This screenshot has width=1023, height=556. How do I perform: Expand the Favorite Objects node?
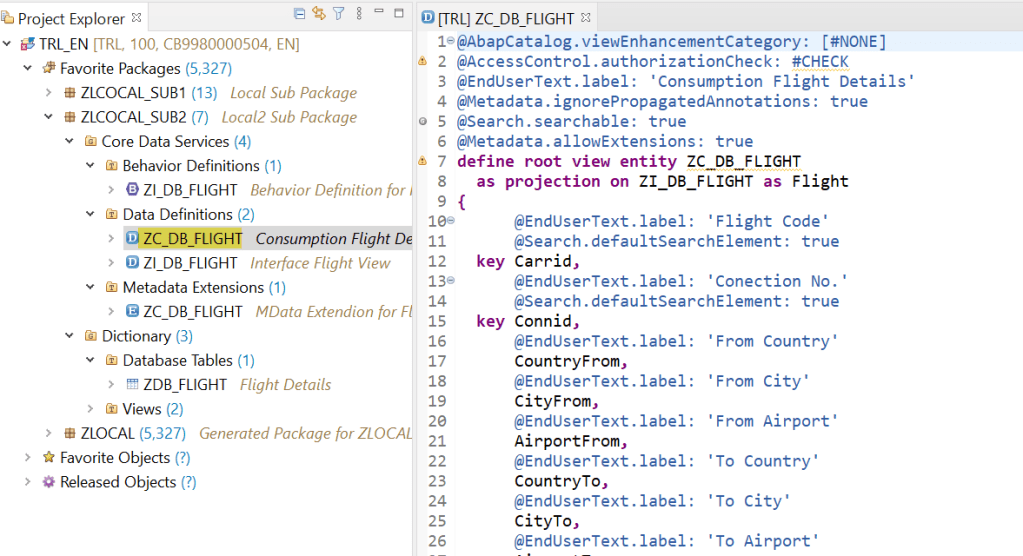tap(27, 457)
